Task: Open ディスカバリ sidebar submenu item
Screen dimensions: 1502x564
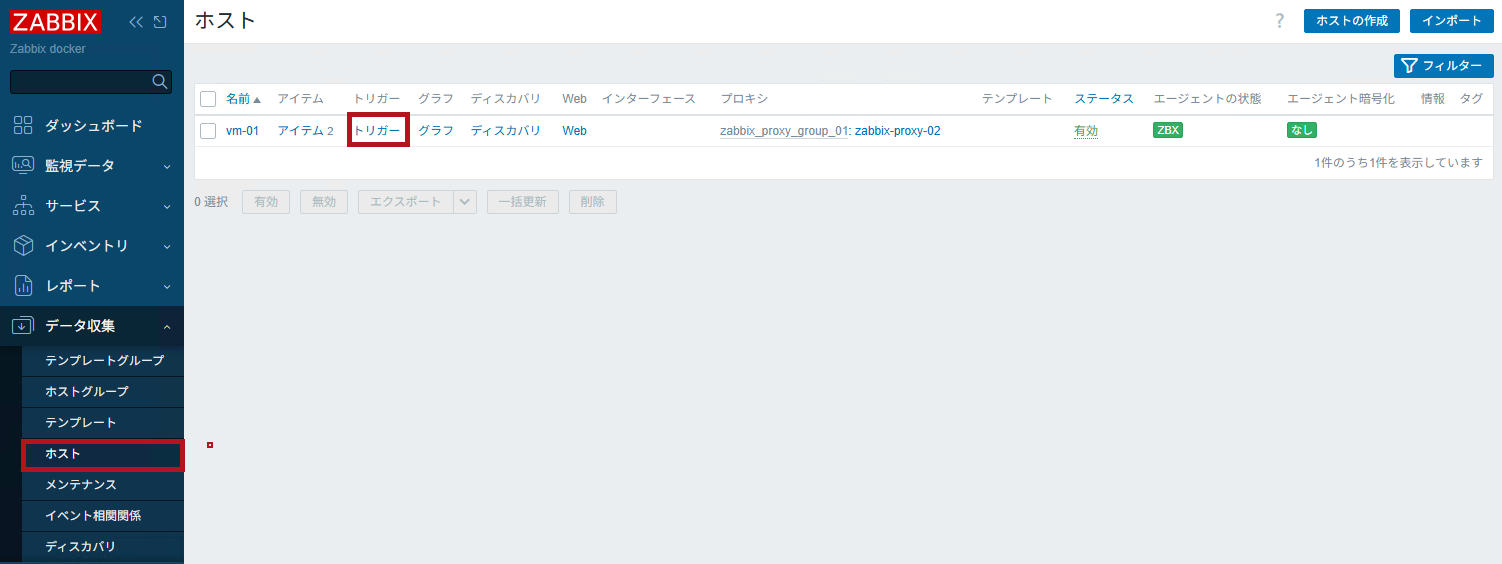Action: (103, 547)
